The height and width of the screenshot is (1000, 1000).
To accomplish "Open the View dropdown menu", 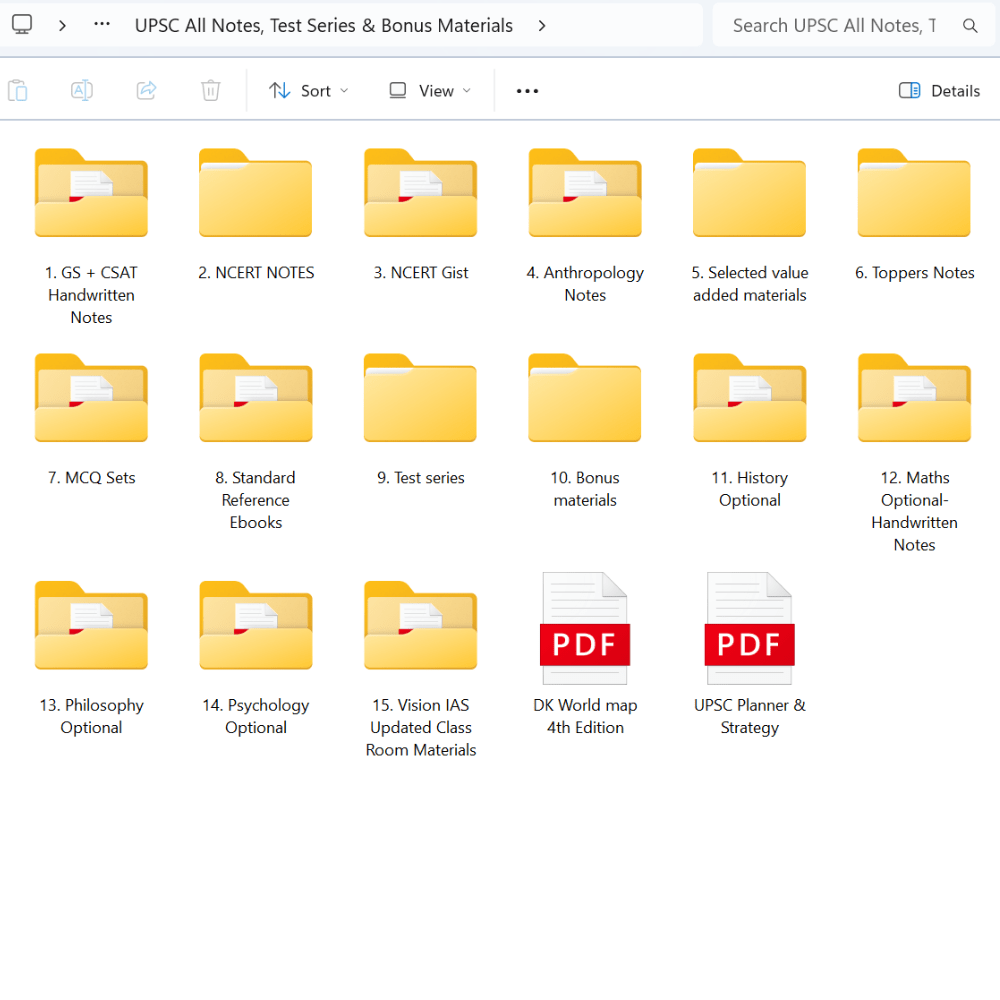I will (x=429, y=91).
